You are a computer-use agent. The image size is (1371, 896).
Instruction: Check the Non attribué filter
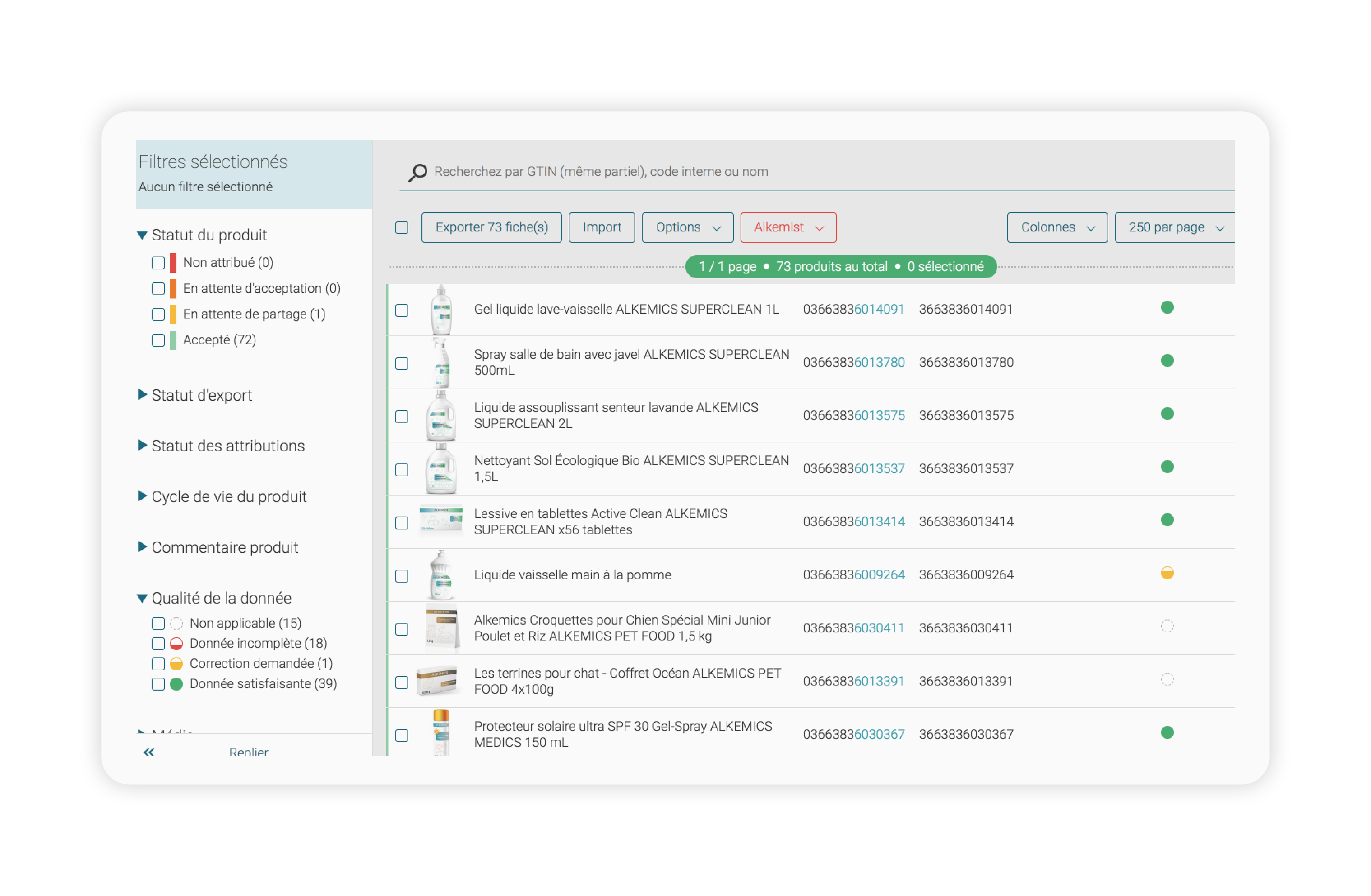pyautogui.click(x=158, y=263)
